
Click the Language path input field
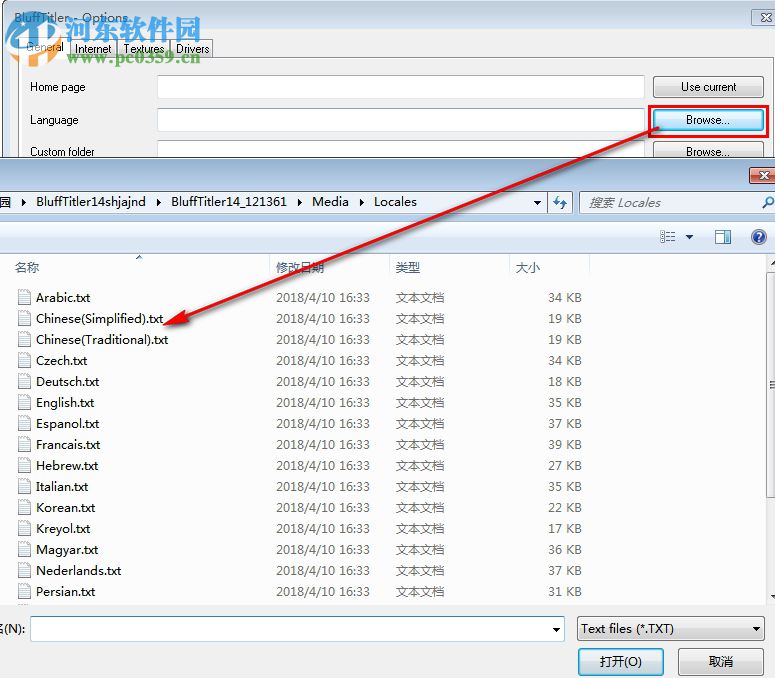(x=401, y=120)
